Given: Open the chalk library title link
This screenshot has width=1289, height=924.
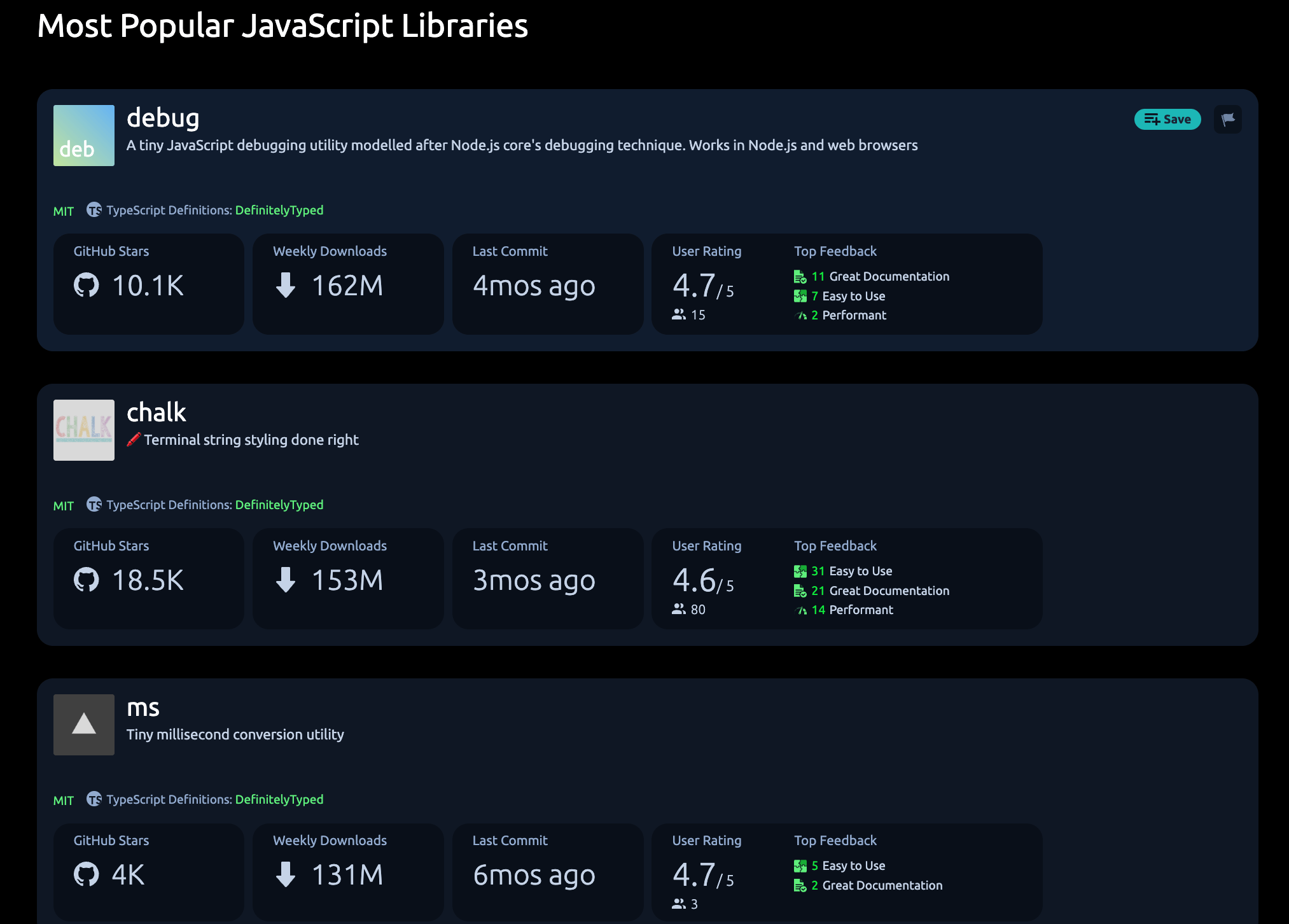Looking at the screenshot, I should pyautogui.click(x=157, y=413).
